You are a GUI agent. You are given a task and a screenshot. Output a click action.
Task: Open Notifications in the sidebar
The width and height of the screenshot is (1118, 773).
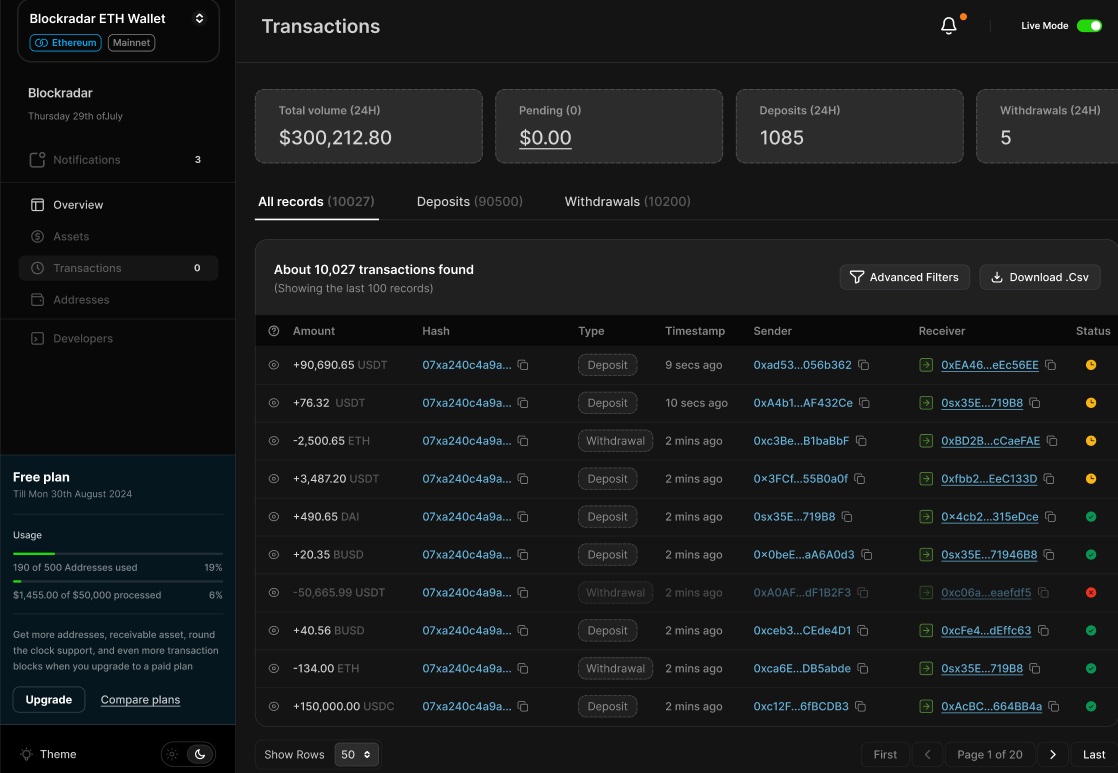(x=118, y=160)
